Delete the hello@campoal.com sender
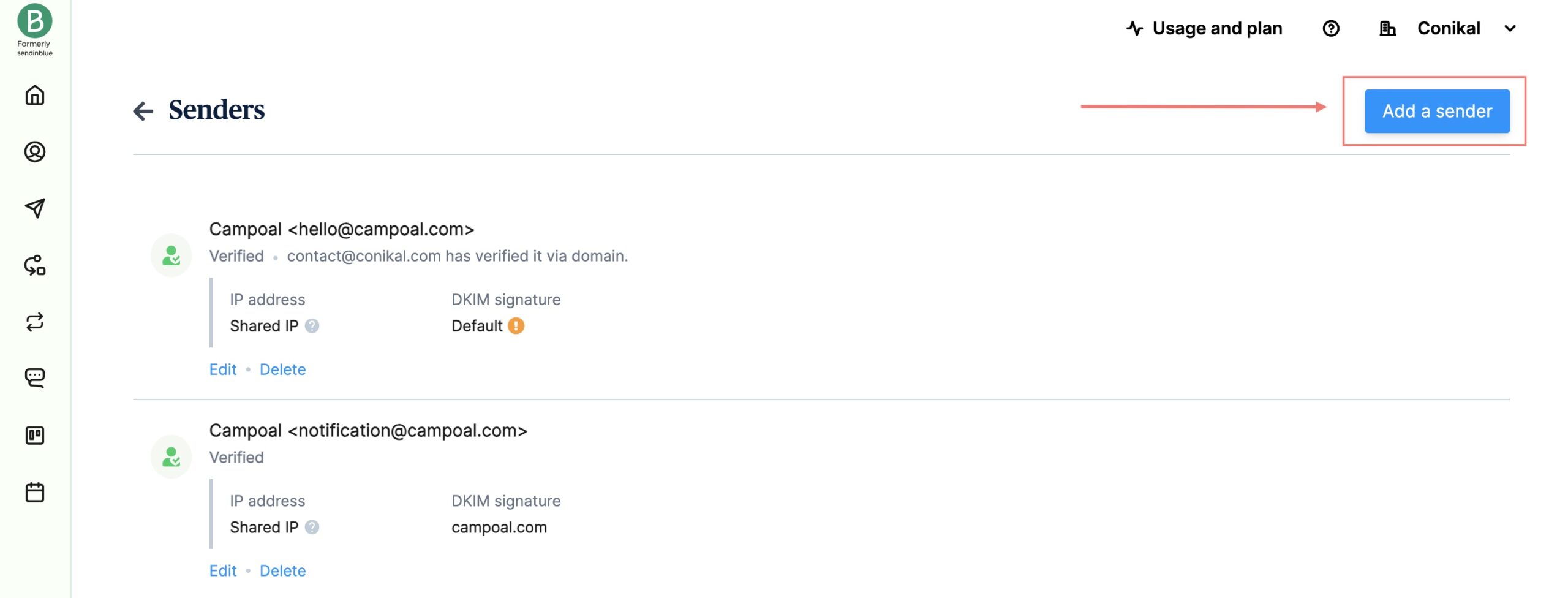 coord(282,369)
